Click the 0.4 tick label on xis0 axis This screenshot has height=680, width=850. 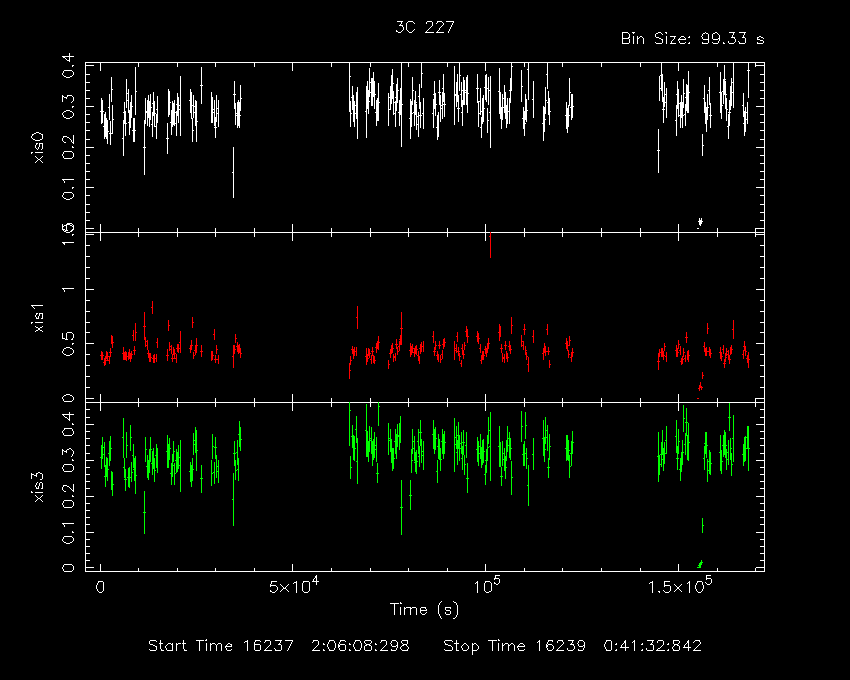[x=68, y=66]
